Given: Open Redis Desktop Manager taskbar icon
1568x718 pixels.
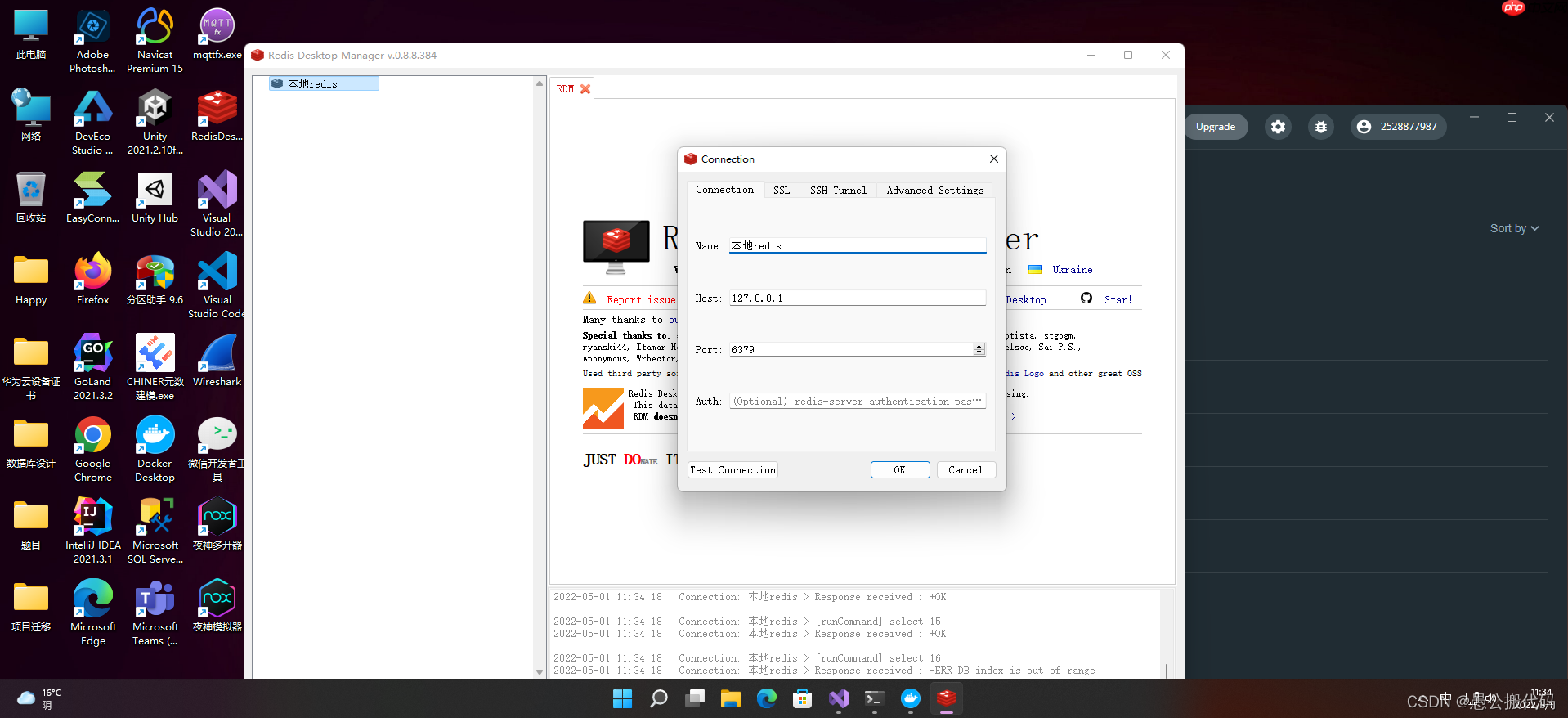Looking at the screenshot, I should click(946, 698).
